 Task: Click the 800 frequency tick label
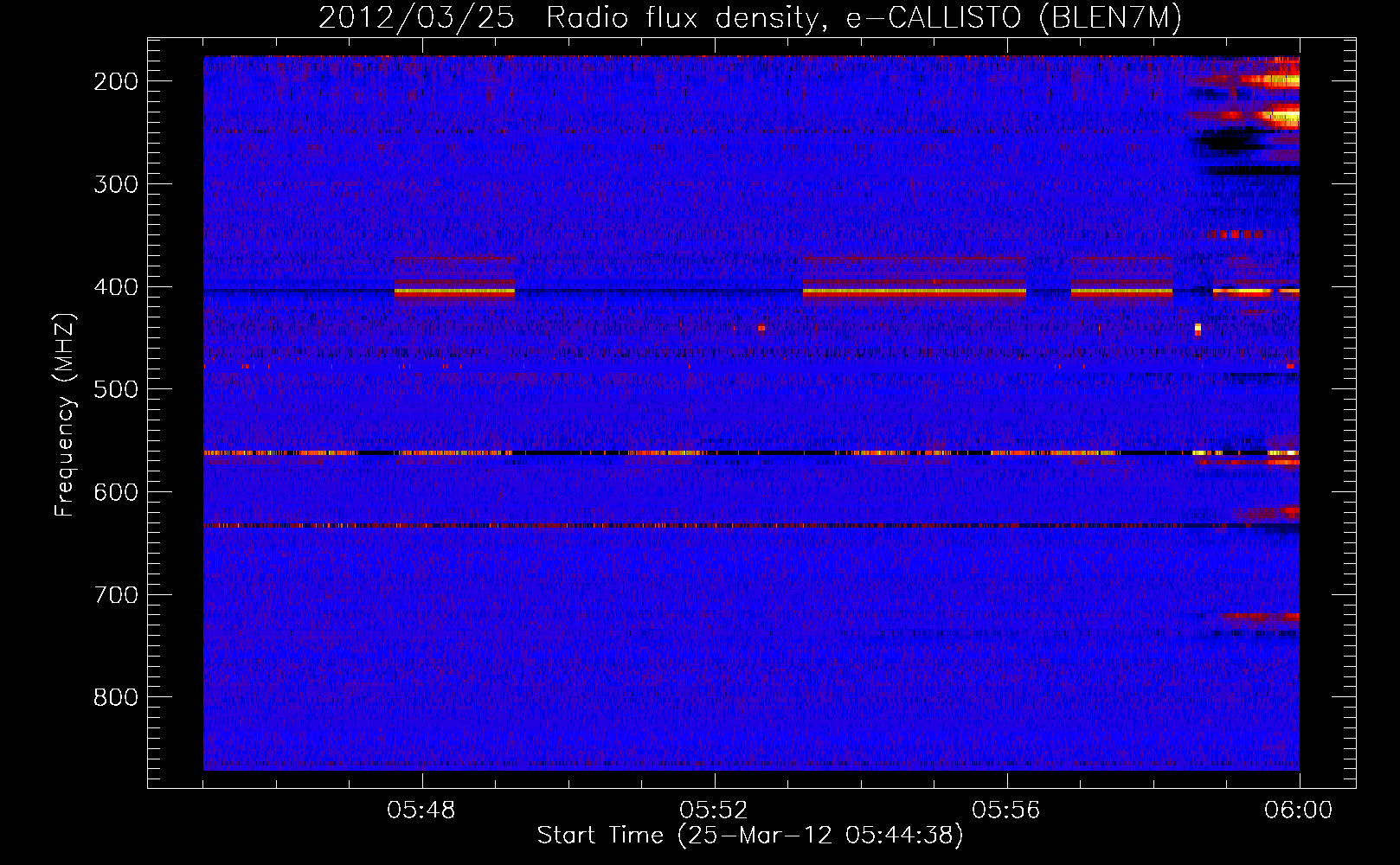116,697
